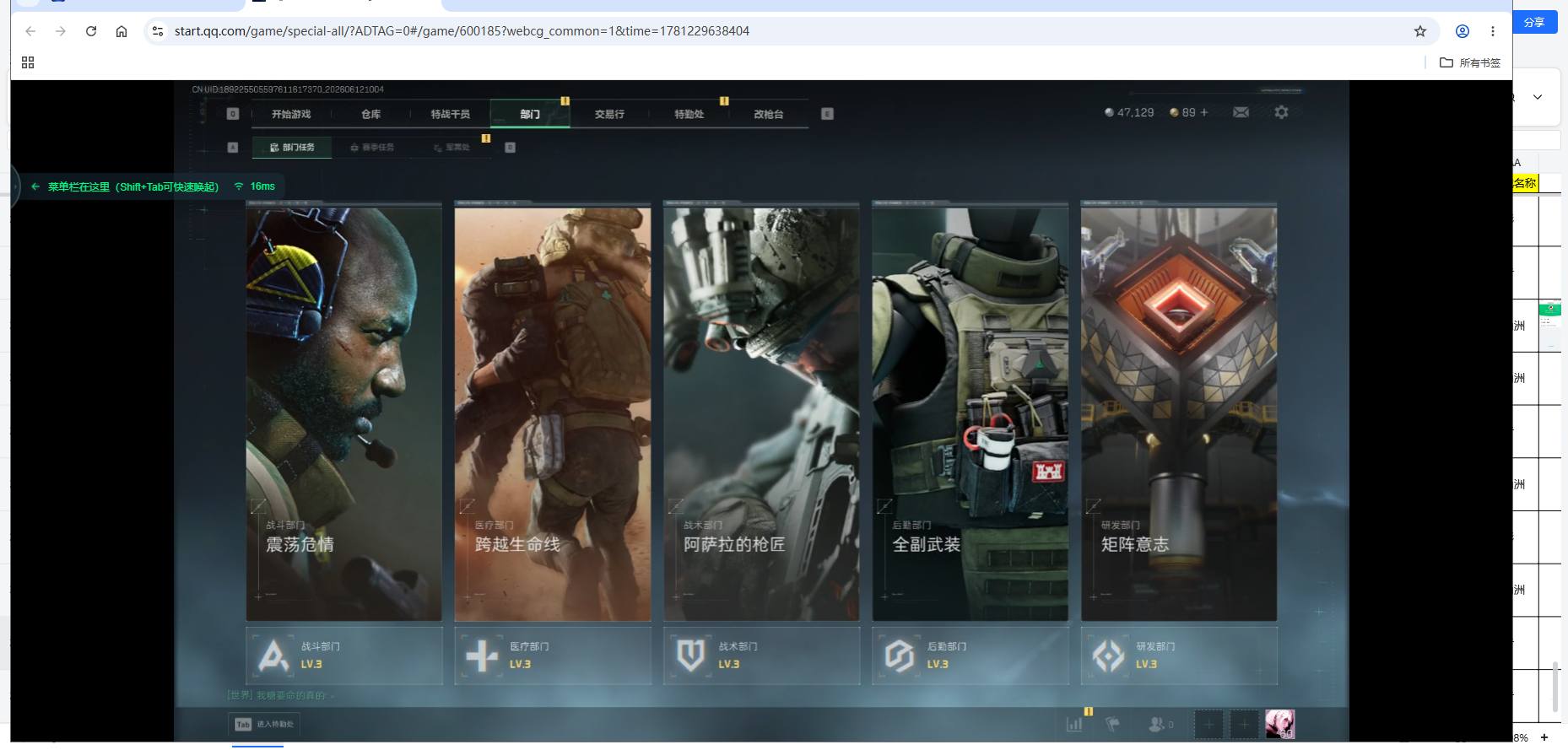Open the 后勤部门 logistics icon
This screenshot has width=1568, height=750.
click(900, 656)
